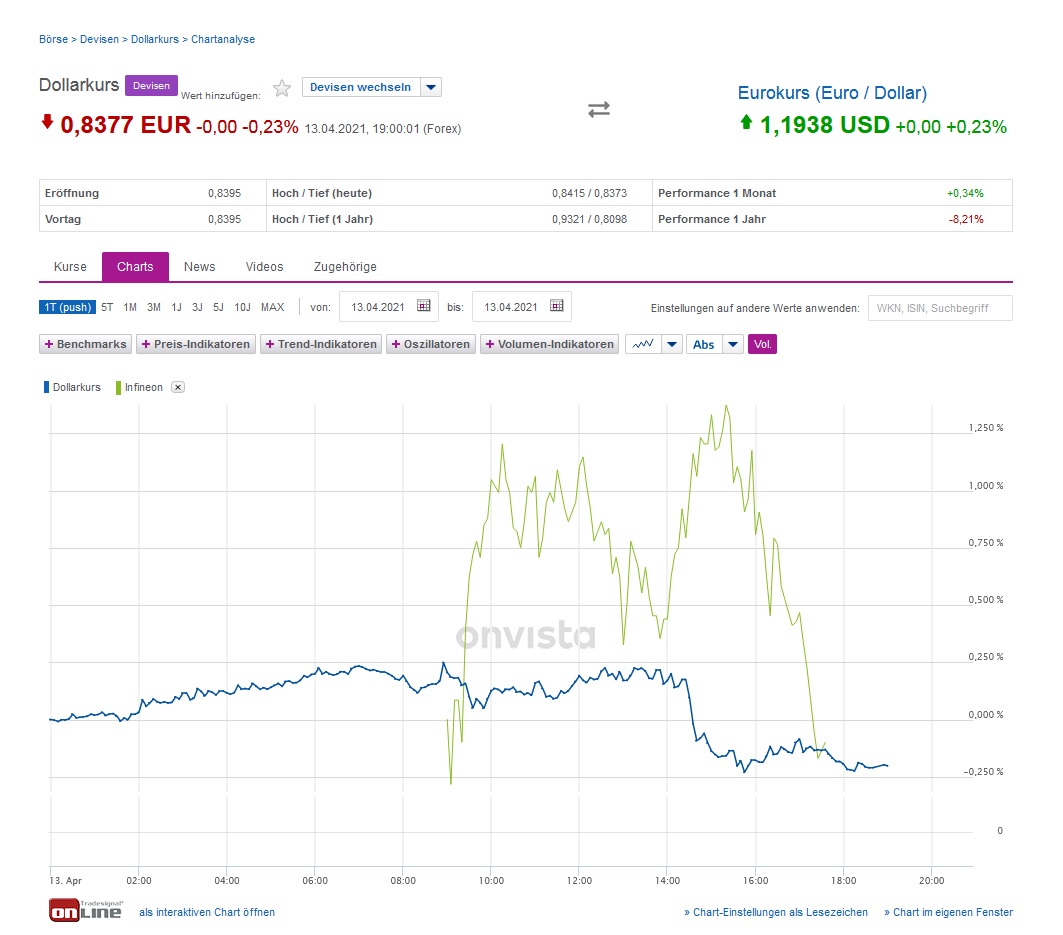The width and height of the screenshot is (1063, 935).
Task: Add Oszillatoren indicator
Action: [x=431, y=344]
